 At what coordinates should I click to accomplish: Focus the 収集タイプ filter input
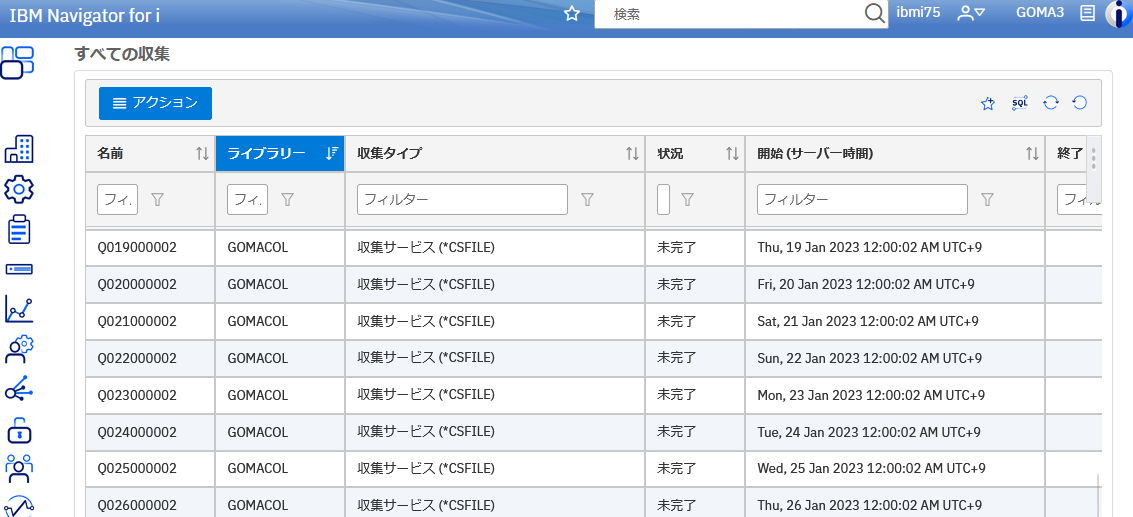click(x=462, y=200)
